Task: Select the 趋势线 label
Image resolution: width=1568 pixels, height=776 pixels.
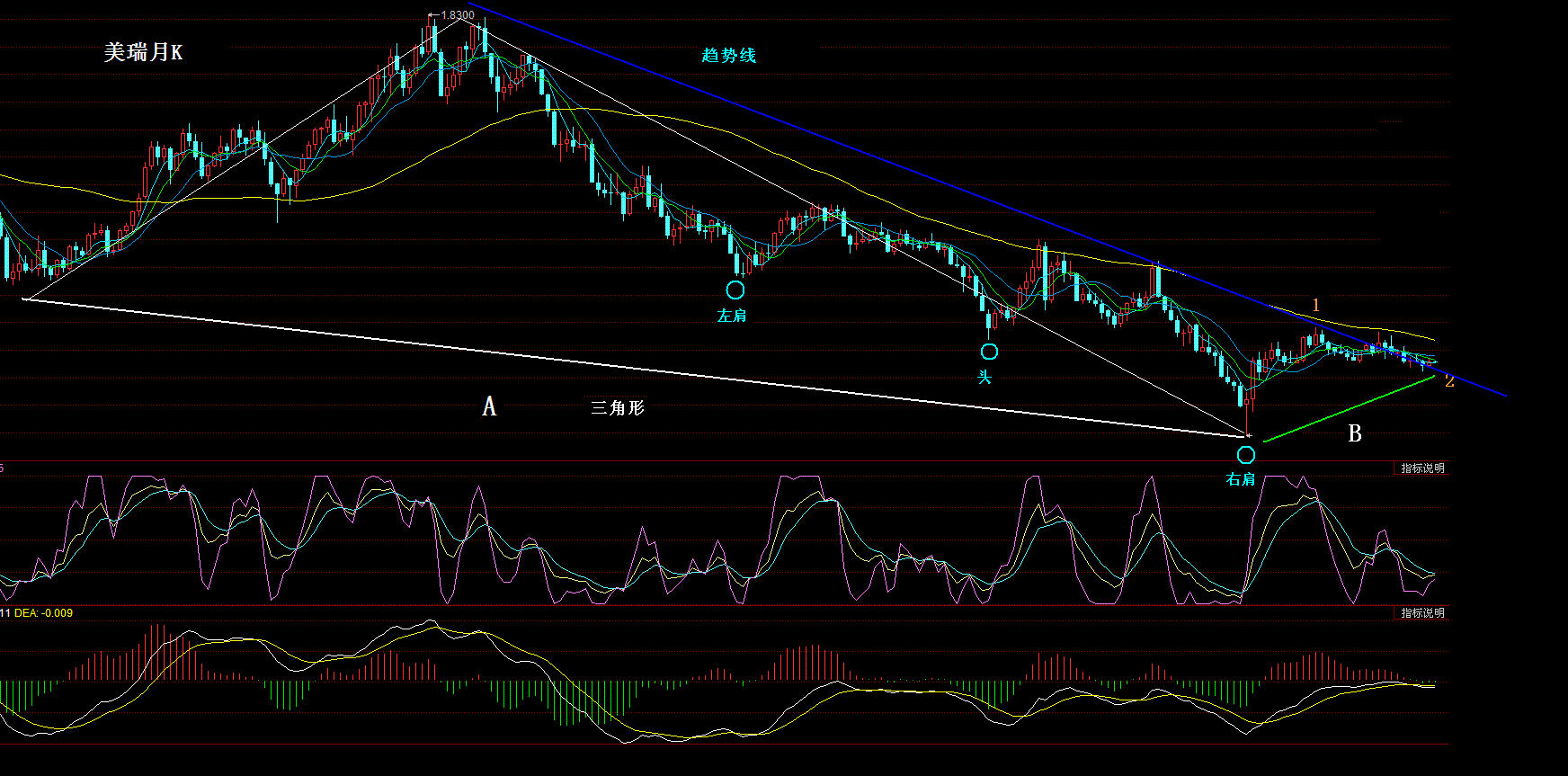Action: pos(729,55)
